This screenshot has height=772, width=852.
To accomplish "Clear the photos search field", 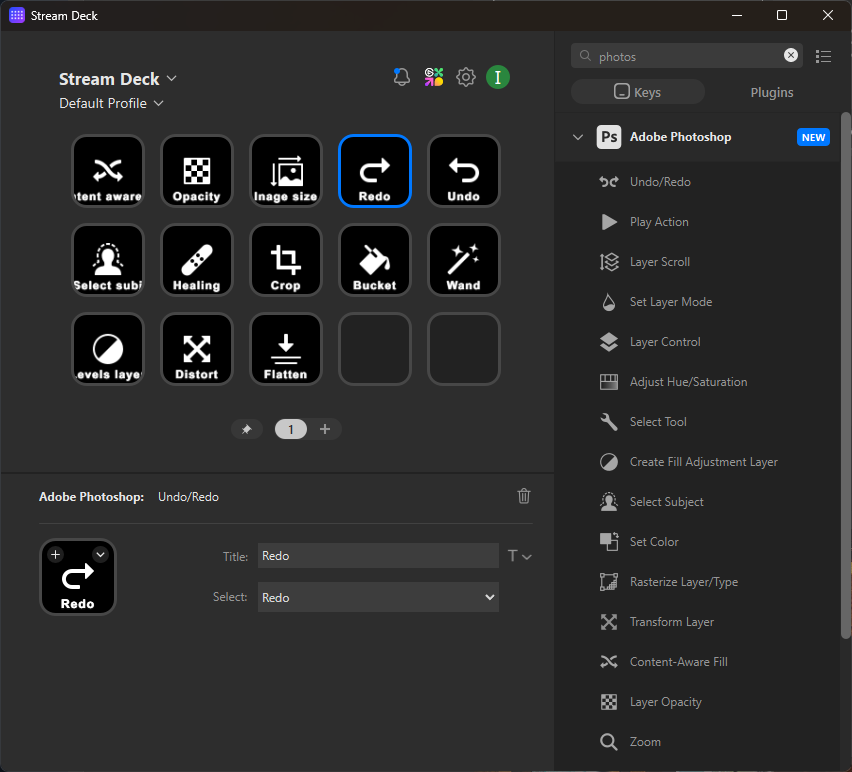I will [790, 55].
